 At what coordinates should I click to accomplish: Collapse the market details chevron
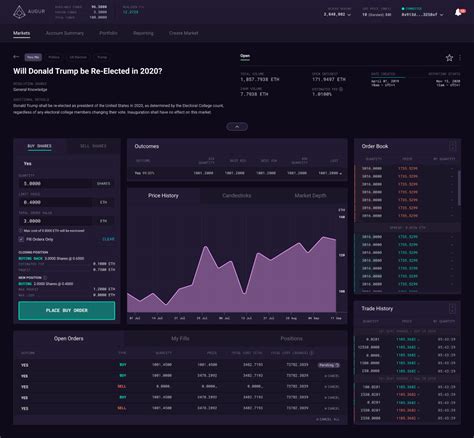237,127
